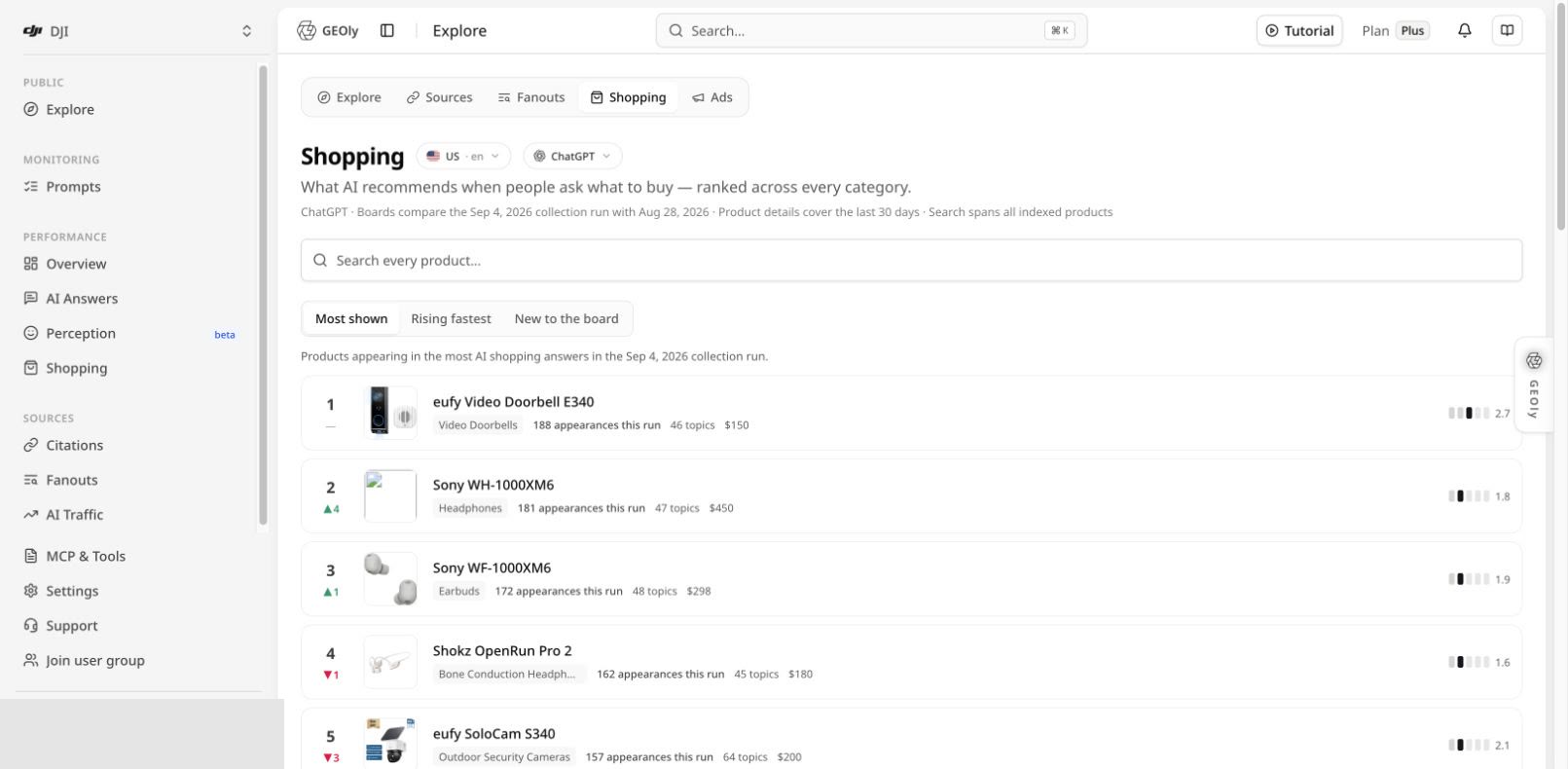The height and width of the screenshot is (769, 1568).
Task: Click the Tutorial button
Action: point(1299,30)
